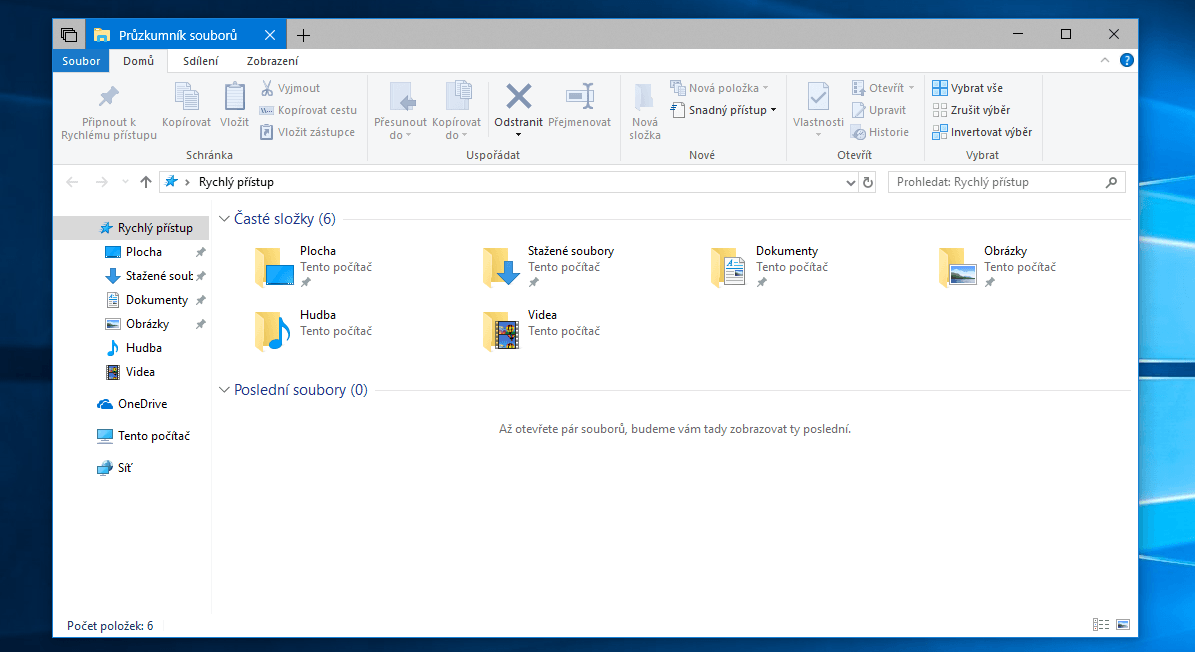Open the help question mark icon
Viewport: 1195px width, 652px height.
pos(1127,61)
